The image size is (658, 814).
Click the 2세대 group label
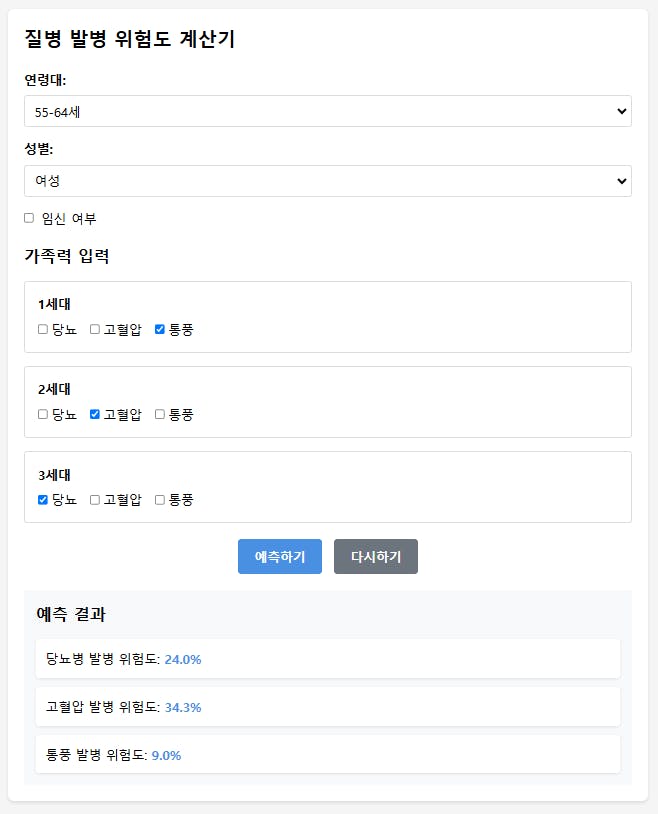click(x=55, y=389)
